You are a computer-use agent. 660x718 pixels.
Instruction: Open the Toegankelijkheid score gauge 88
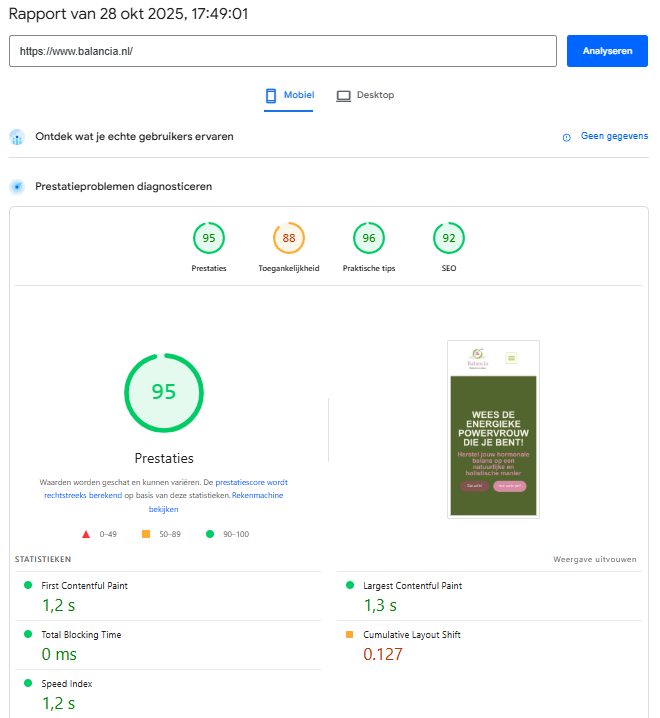pos(289,238)
